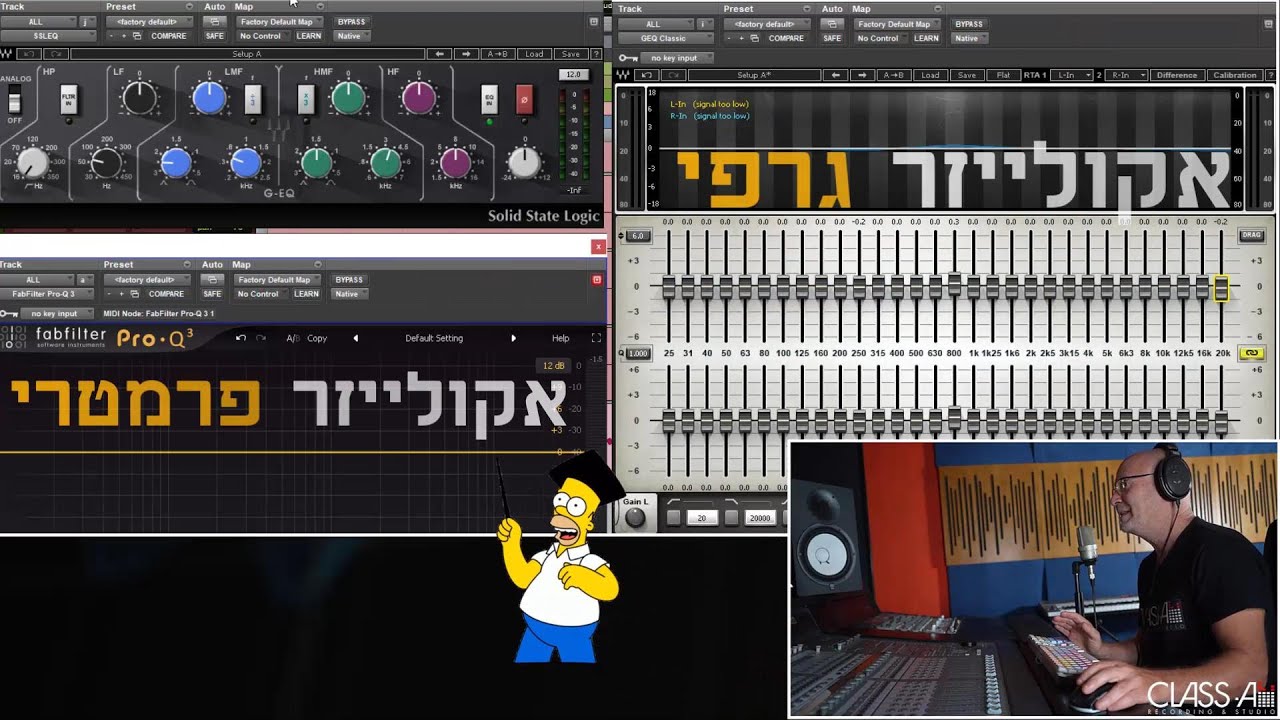Open help question mark in SSL EQ
This screenshot has width=1280, height=720.
597,54
